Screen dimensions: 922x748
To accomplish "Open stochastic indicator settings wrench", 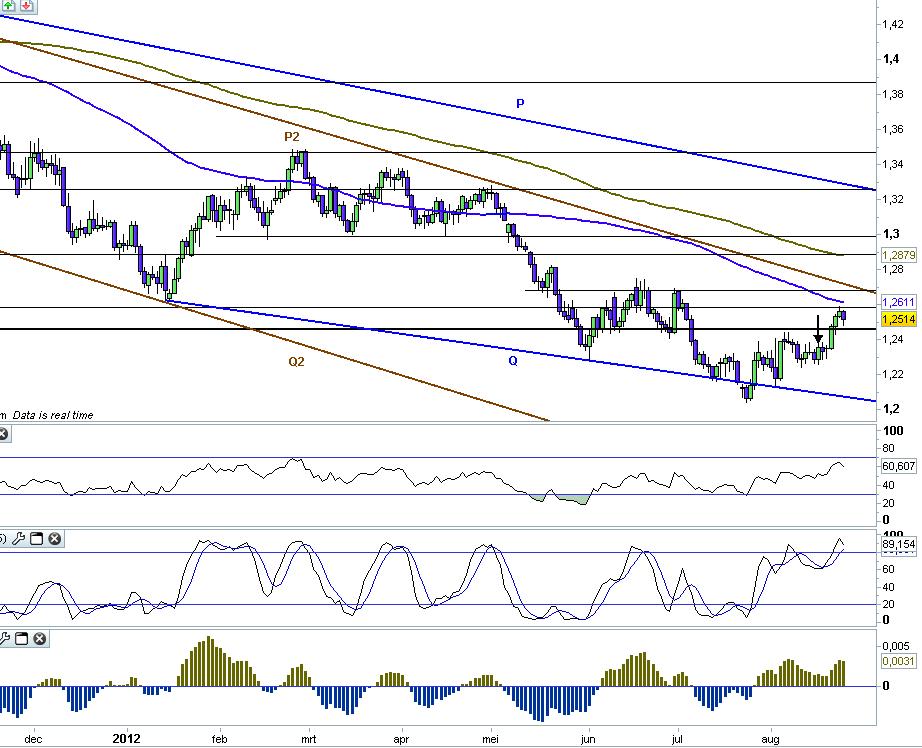I will 18,539.
